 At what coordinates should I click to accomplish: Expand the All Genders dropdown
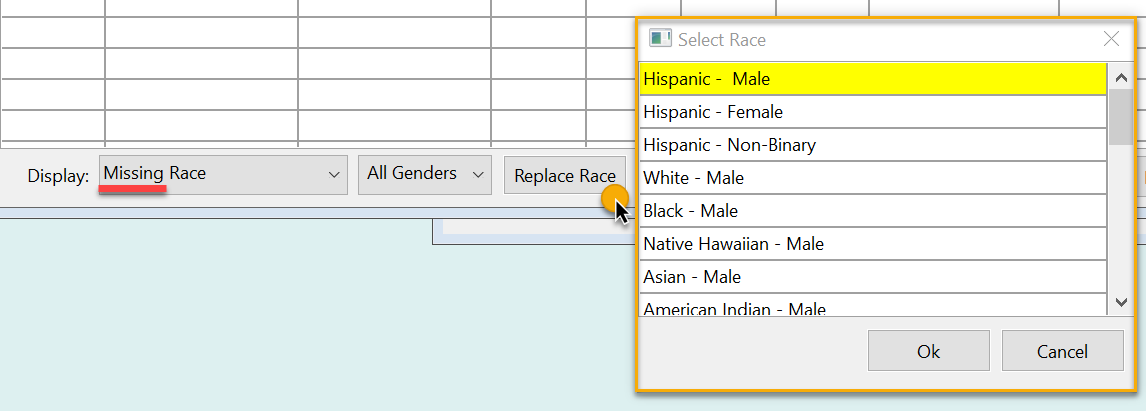tap(425, 175)
